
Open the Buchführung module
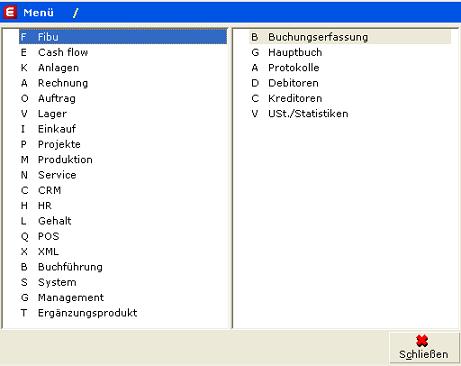(123, 267)
